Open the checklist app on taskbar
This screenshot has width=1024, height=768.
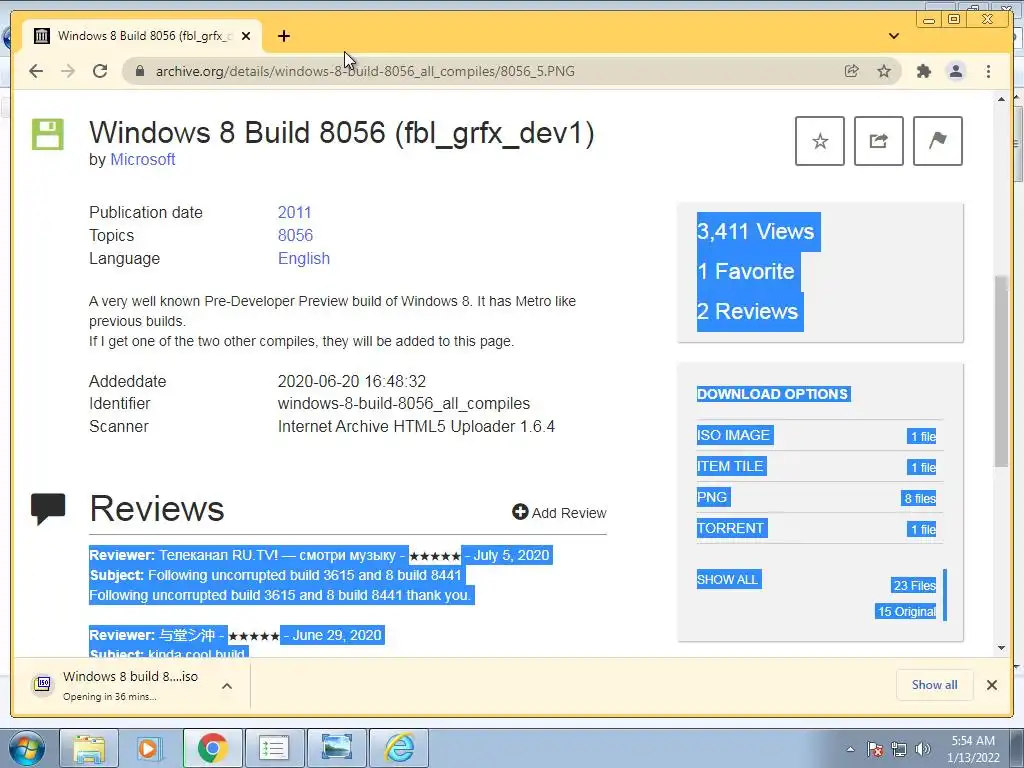point(274,748)
